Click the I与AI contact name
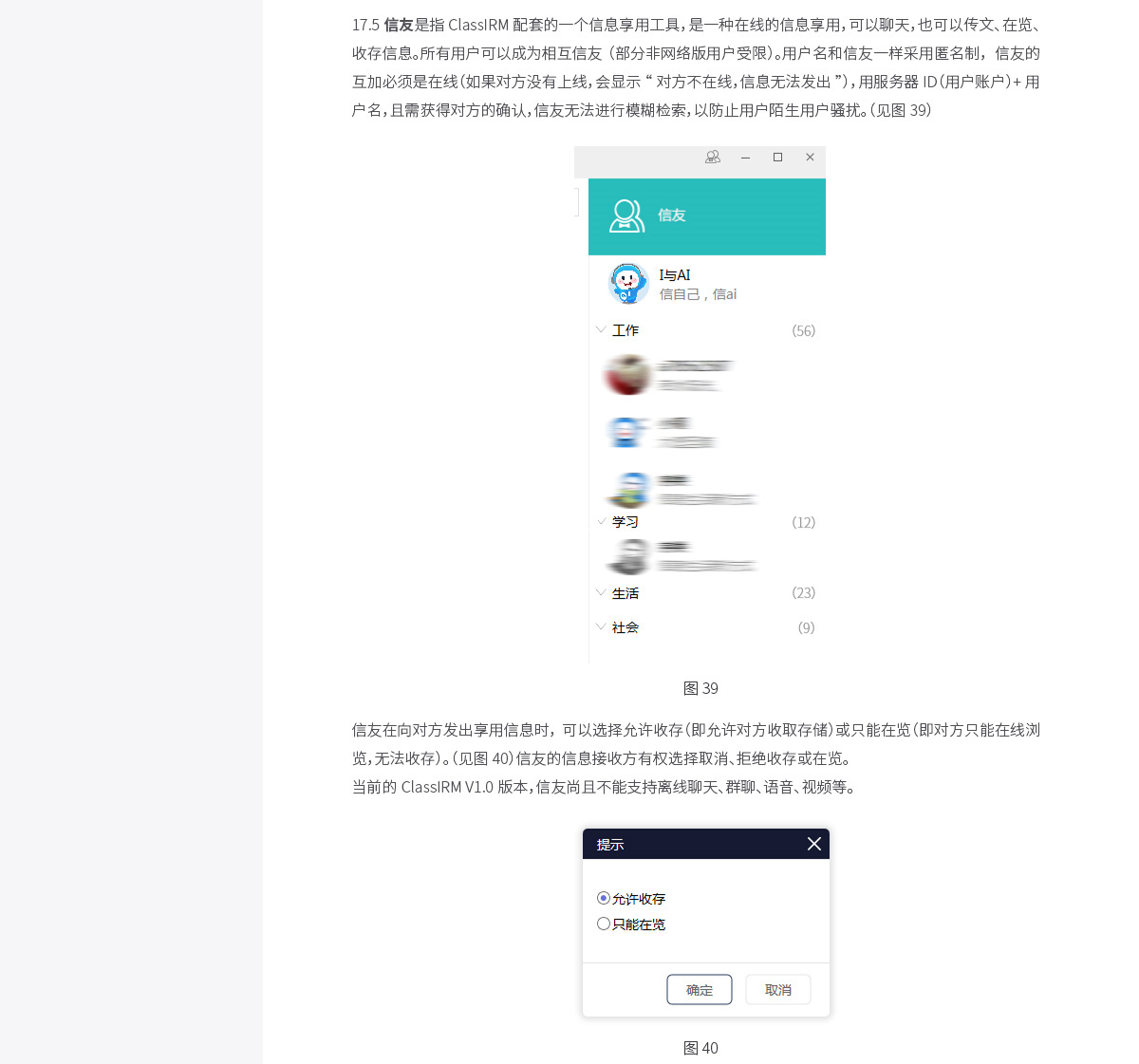1139x1064 pixels. click(675, 275)
